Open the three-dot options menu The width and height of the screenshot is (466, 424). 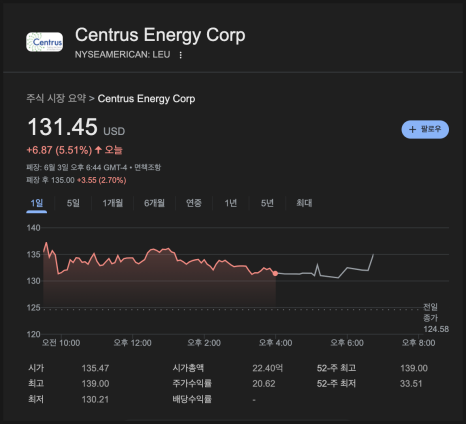[x=180, y=55]
